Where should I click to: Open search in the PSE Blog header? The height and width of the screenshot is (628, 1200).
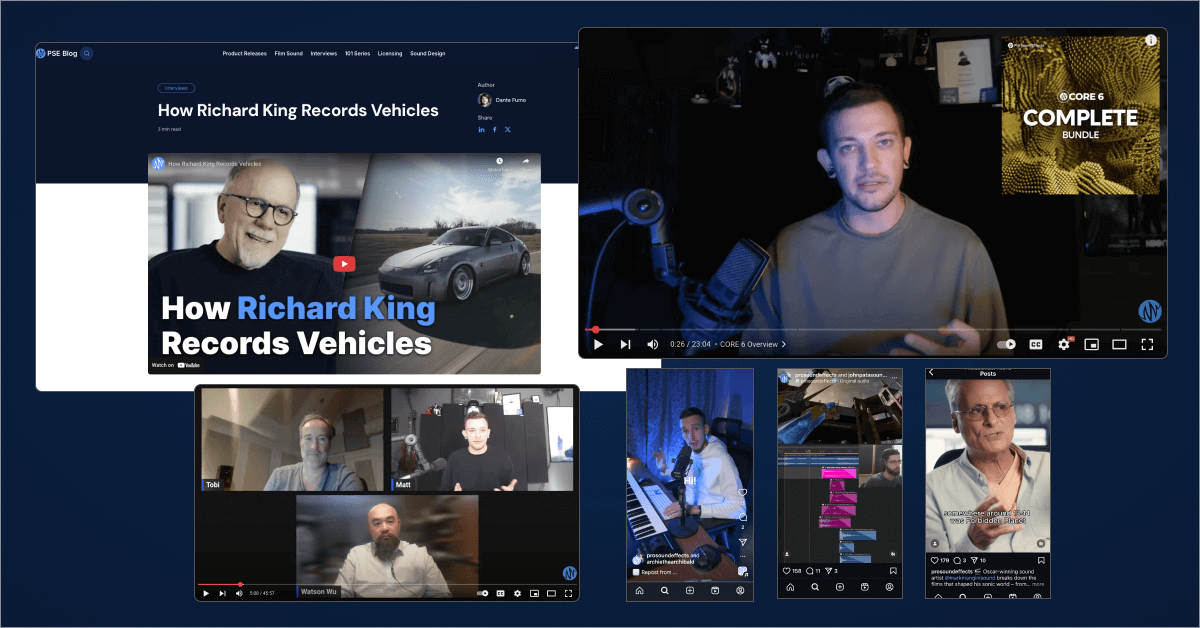point(87,53)
